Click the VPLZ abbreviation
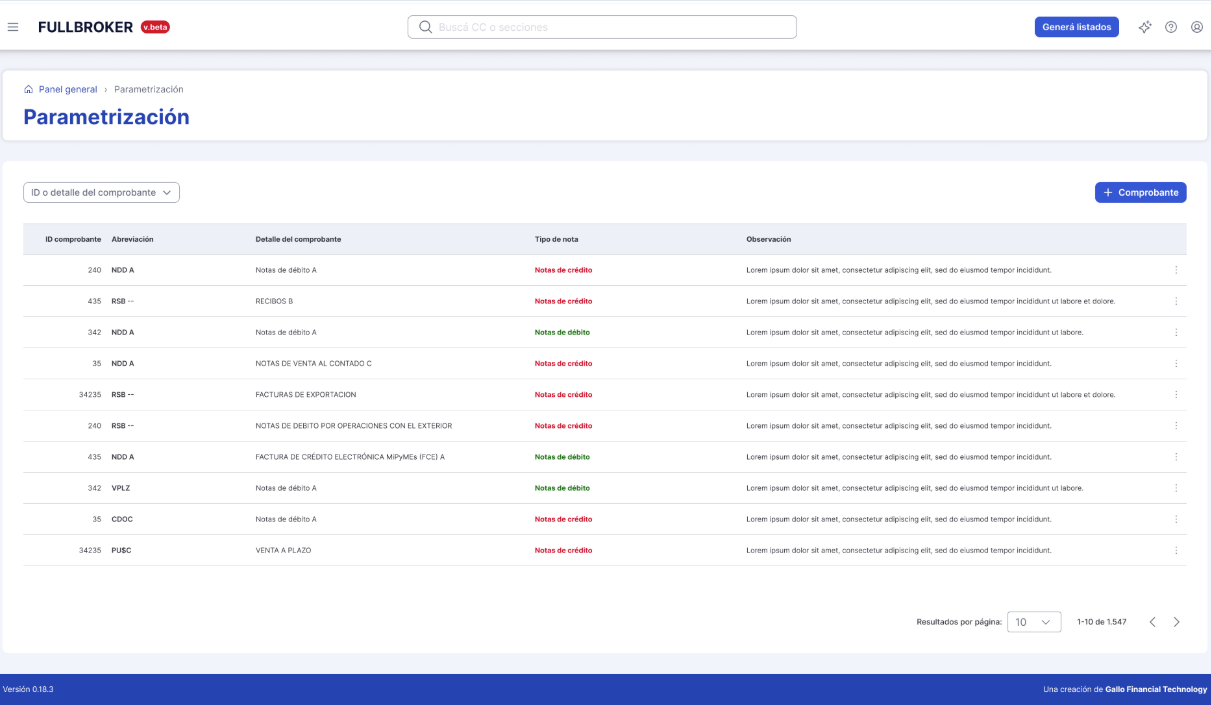 pyautogui.click(x=121, y=488)
